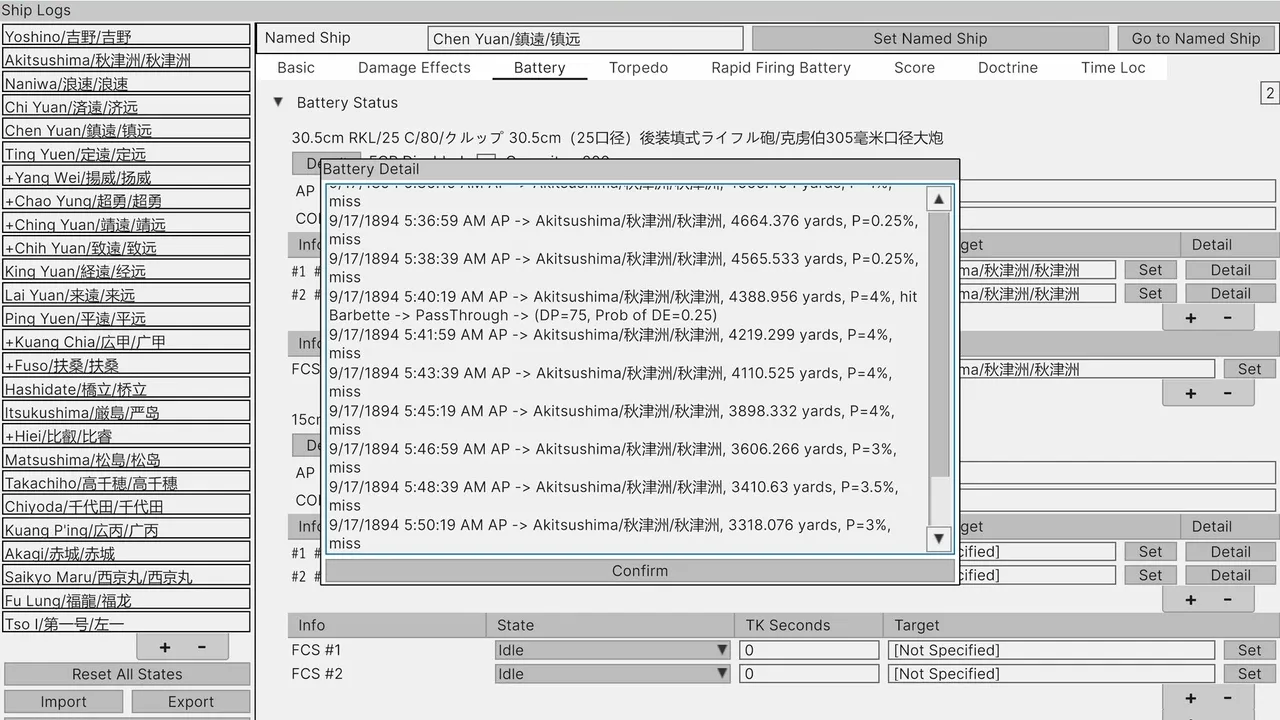1280x720 pixels.
Task: Click Reset All States
Action: [x=127, y=674]
